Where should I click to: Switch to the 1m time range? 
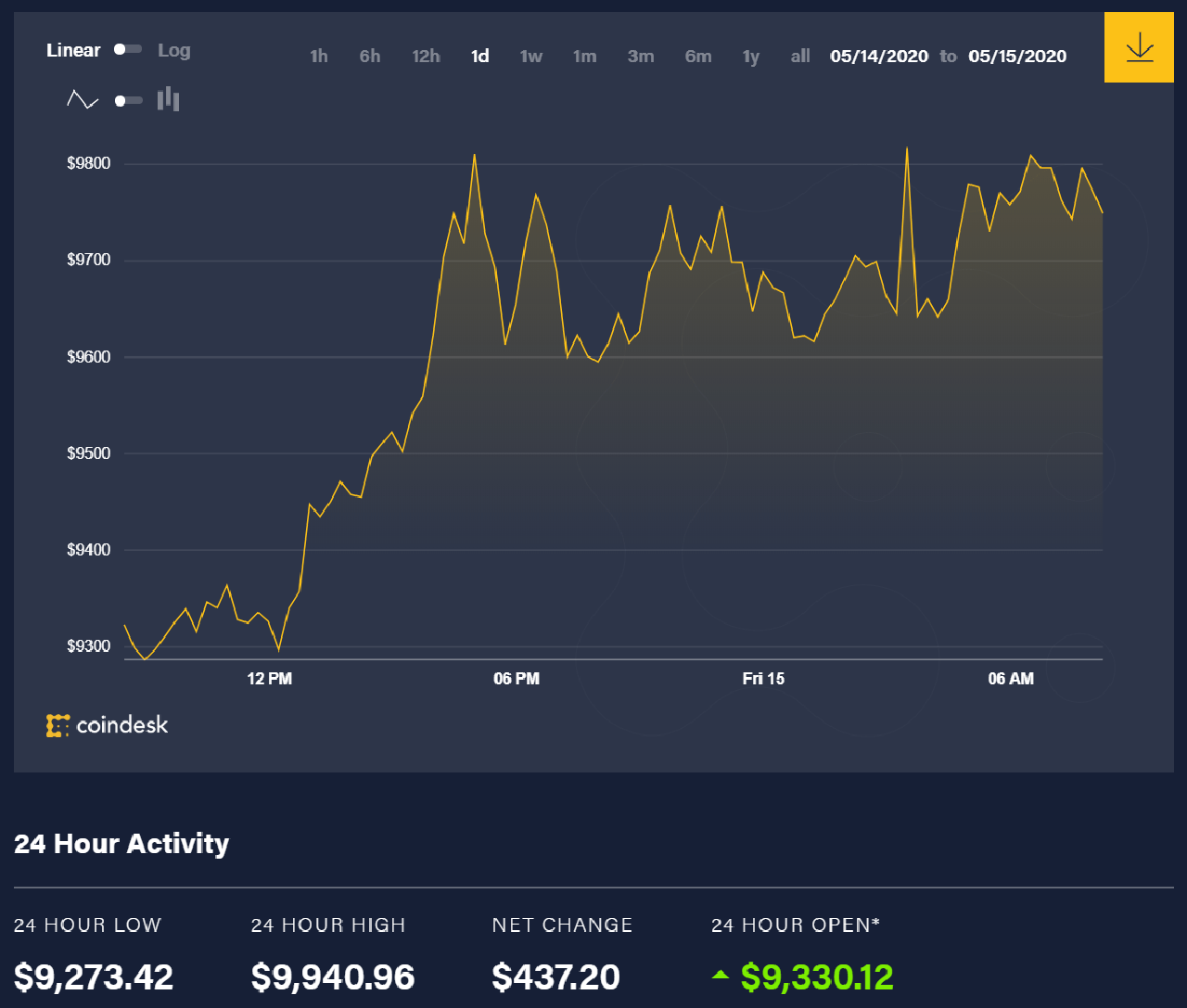tap(584, 57)
